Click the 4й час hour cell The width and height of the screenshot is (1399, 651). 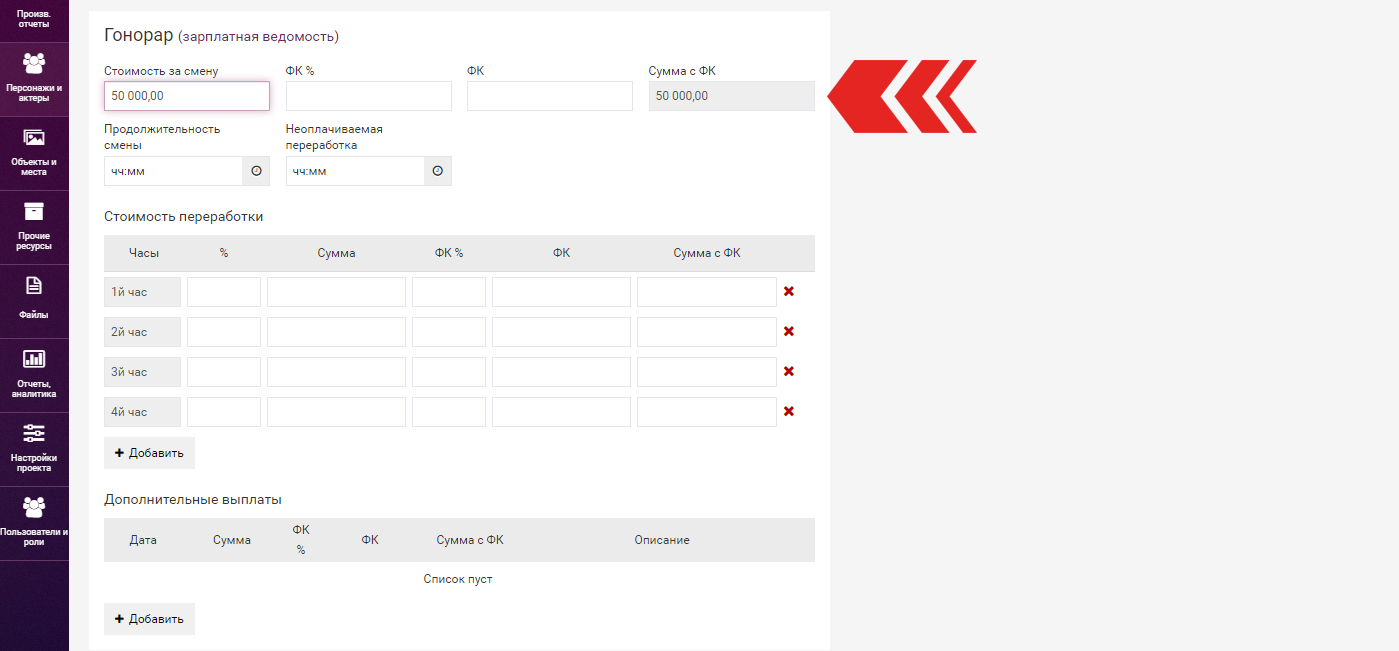coord(142,412)
